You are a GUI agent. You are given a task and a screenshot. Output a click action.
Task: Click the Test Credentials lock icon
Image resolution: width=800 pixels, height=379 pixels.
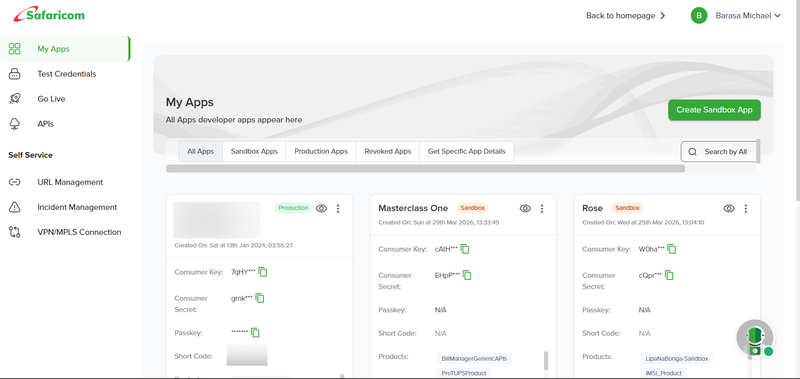click(x=15, y=74)
